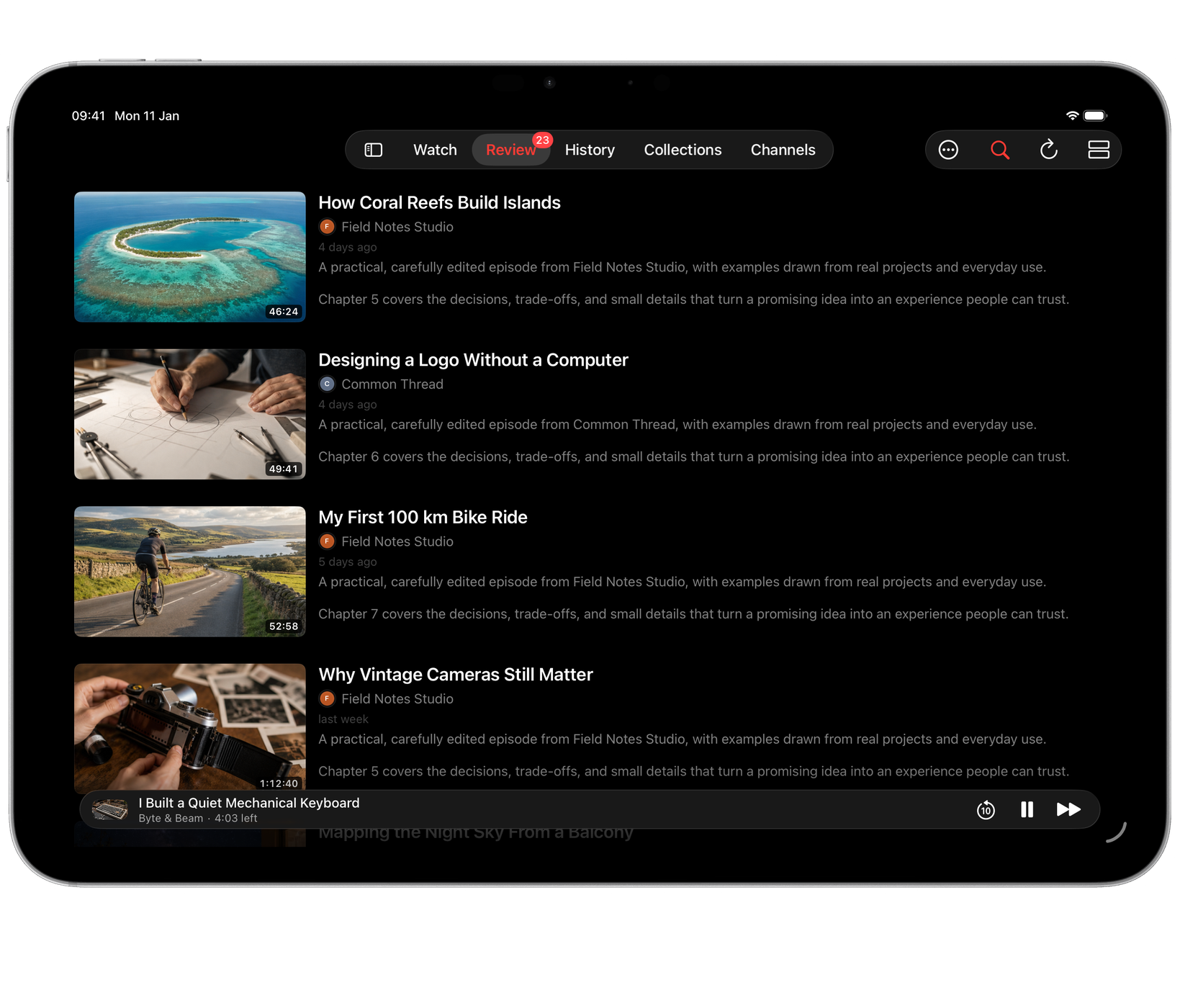This screenshot has width=1180, height=1008.
Task: Click the 23 badge on Review
Action: pos(542,140)
